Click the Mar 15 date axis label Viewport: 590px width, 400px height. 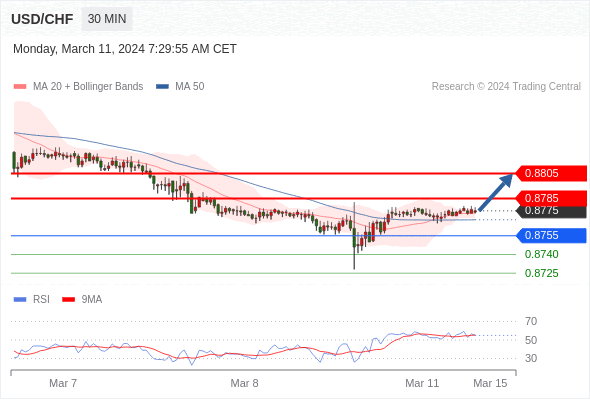[x=490, y=383]
